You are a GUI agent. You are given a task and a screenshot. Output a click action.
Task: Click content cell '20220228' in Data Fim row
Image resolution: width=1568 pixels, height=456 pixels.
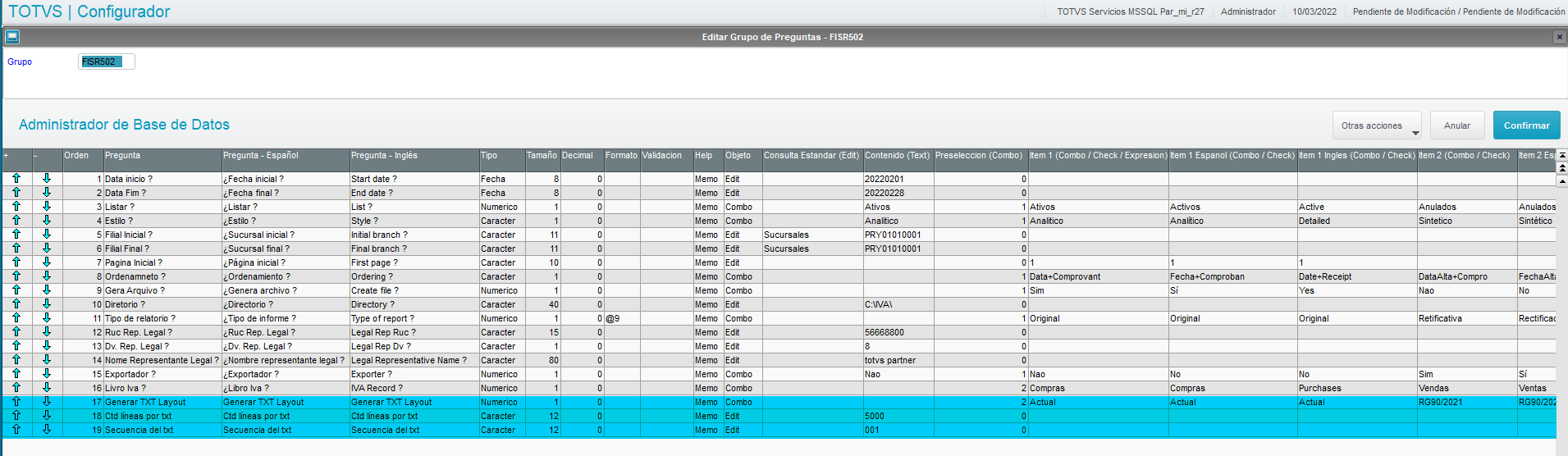[x=898, y=192]
